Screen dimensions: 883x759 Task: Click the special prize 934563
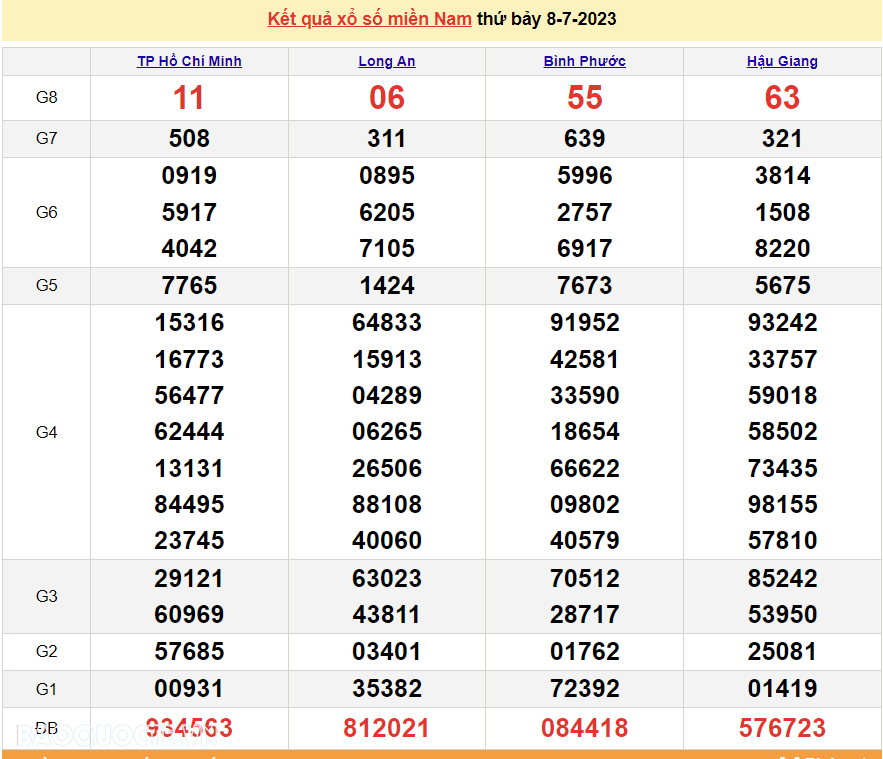(x=188, y=728)
